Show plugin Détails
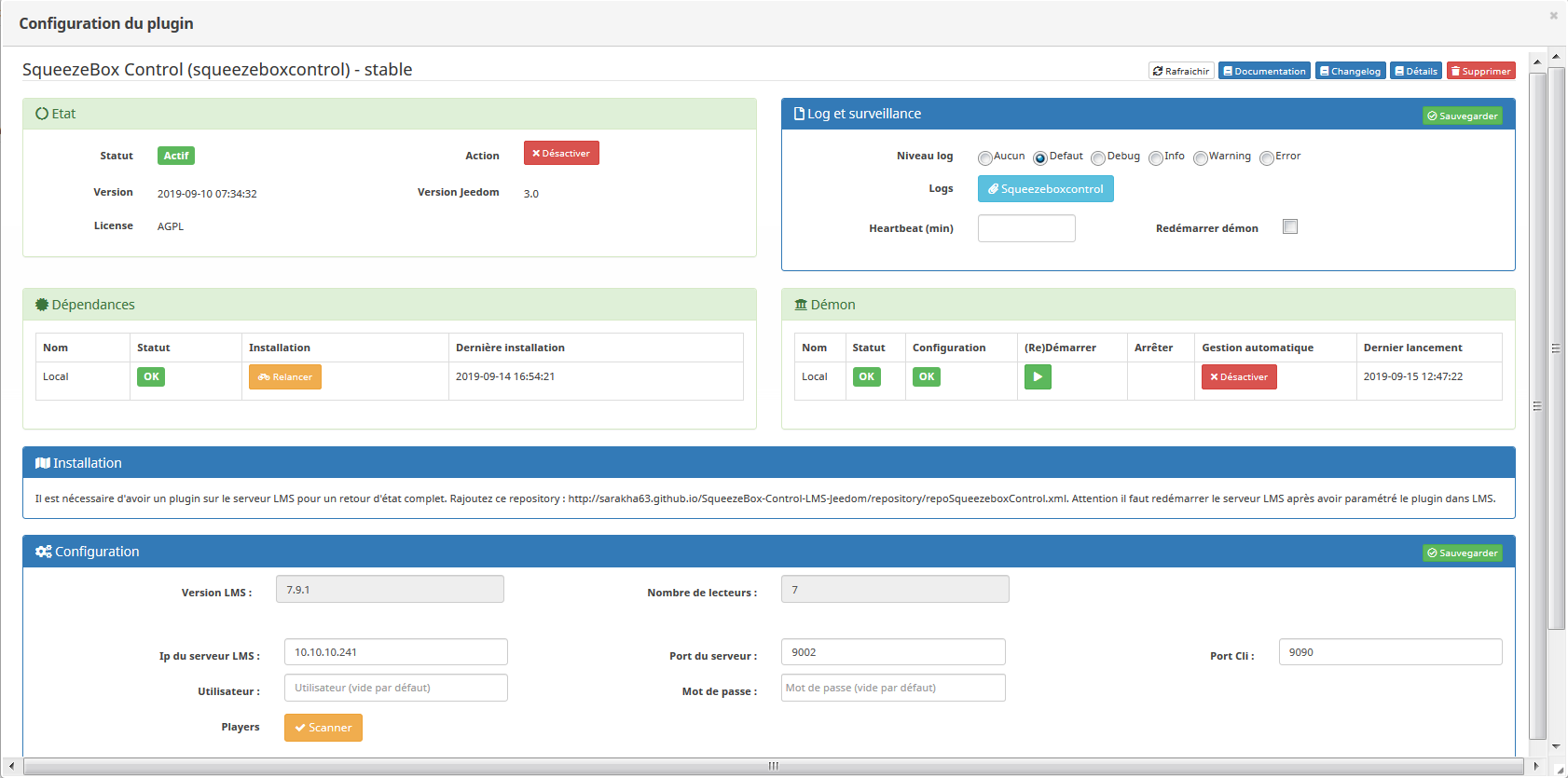The height and width of the screenshot is (778, 1568). pyautogui.click(x=1416, y=71)
